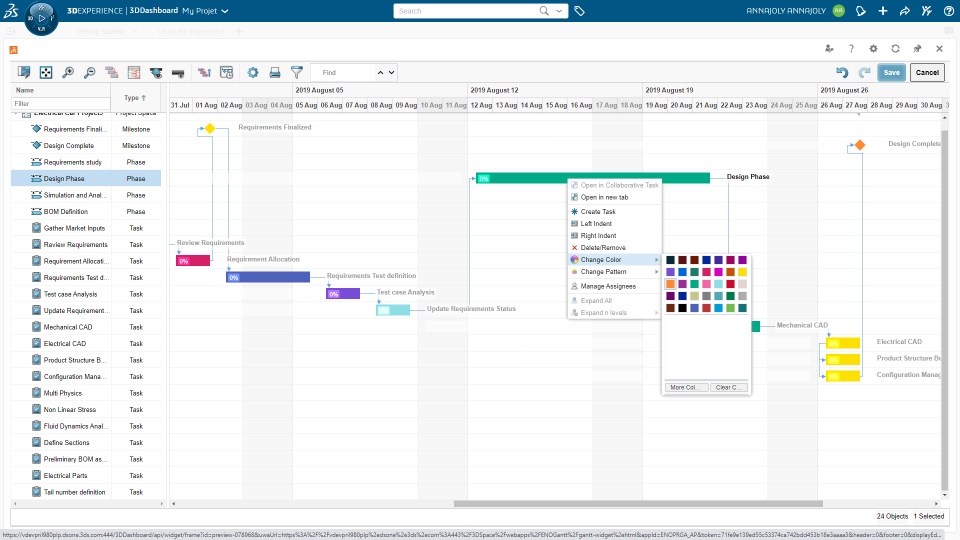Choose Right Indent from context menu
960x540 pixels.
coord(598,236)
